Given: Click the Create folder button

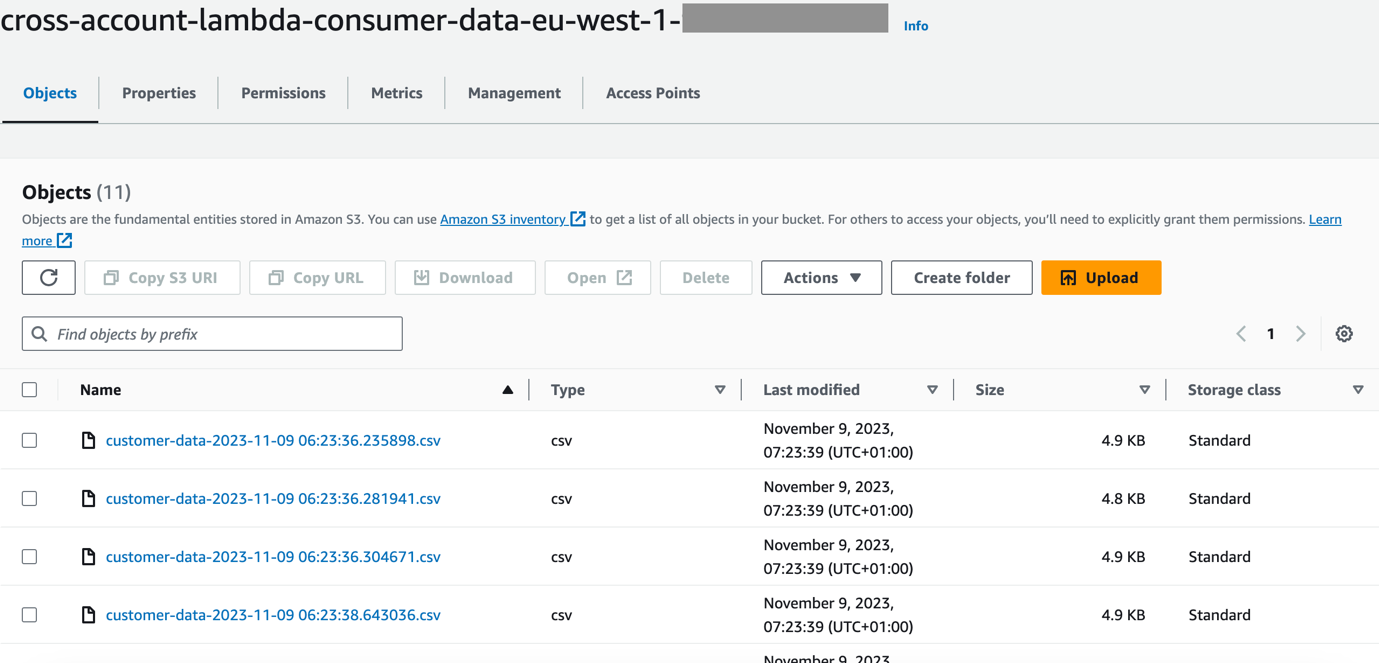Looking at the screenshot, I should pyautogui.click(x=961, y=278).
